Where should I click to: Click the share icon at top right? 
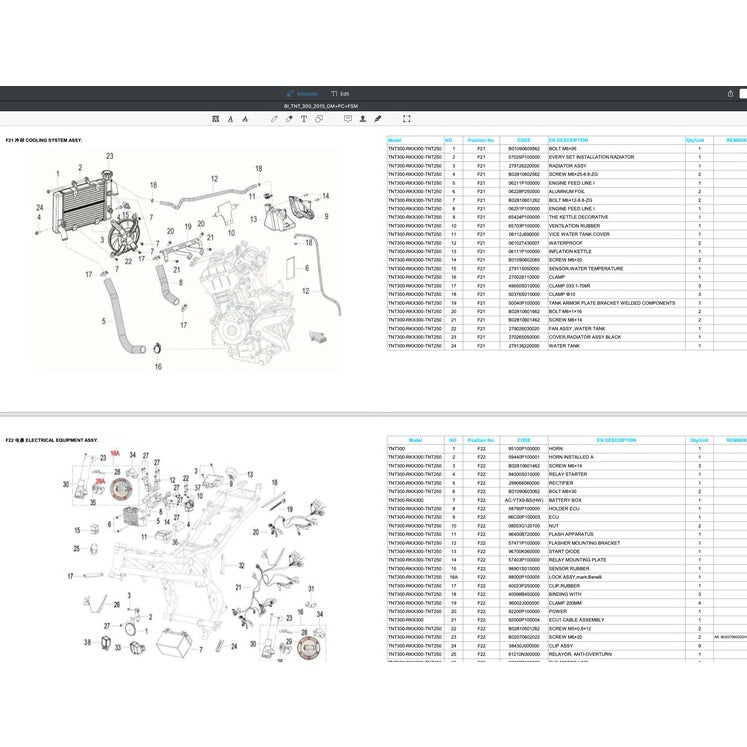coord(731,94)
